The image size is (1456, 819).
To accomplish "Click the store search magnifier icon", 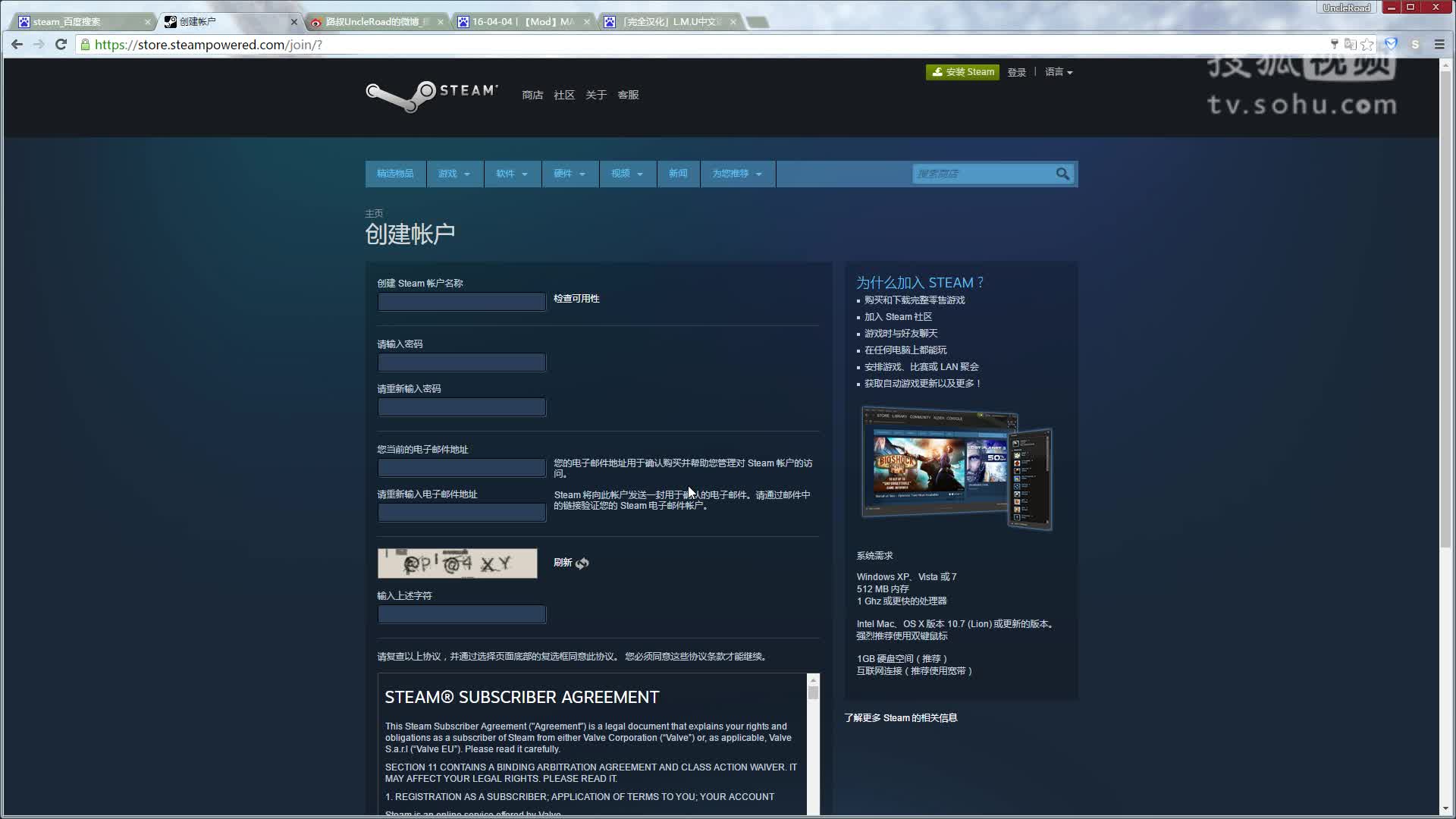I will click(x=1063, y=174).
